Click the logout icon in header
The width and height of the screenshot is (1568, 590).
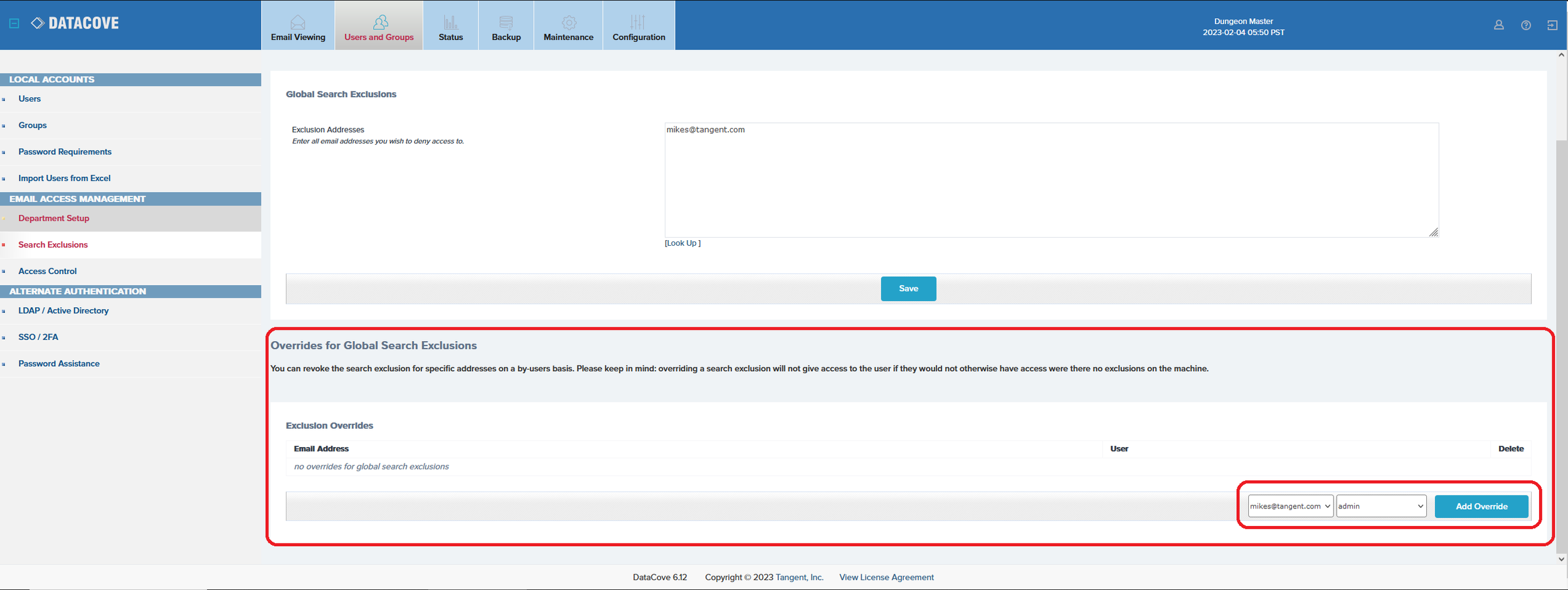pyautogui.click(x=1552, y=25)
